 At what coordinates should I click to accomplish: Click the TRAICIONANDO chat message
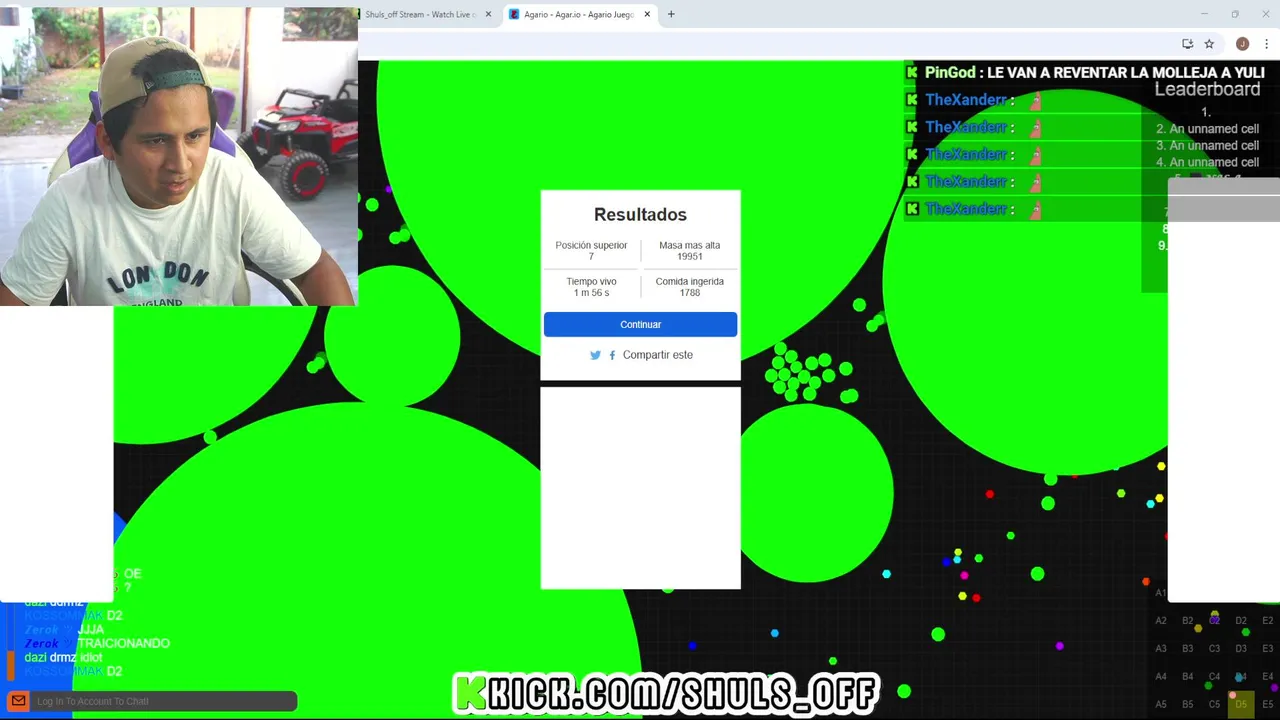pyautogui.click(x=123, y=643)
